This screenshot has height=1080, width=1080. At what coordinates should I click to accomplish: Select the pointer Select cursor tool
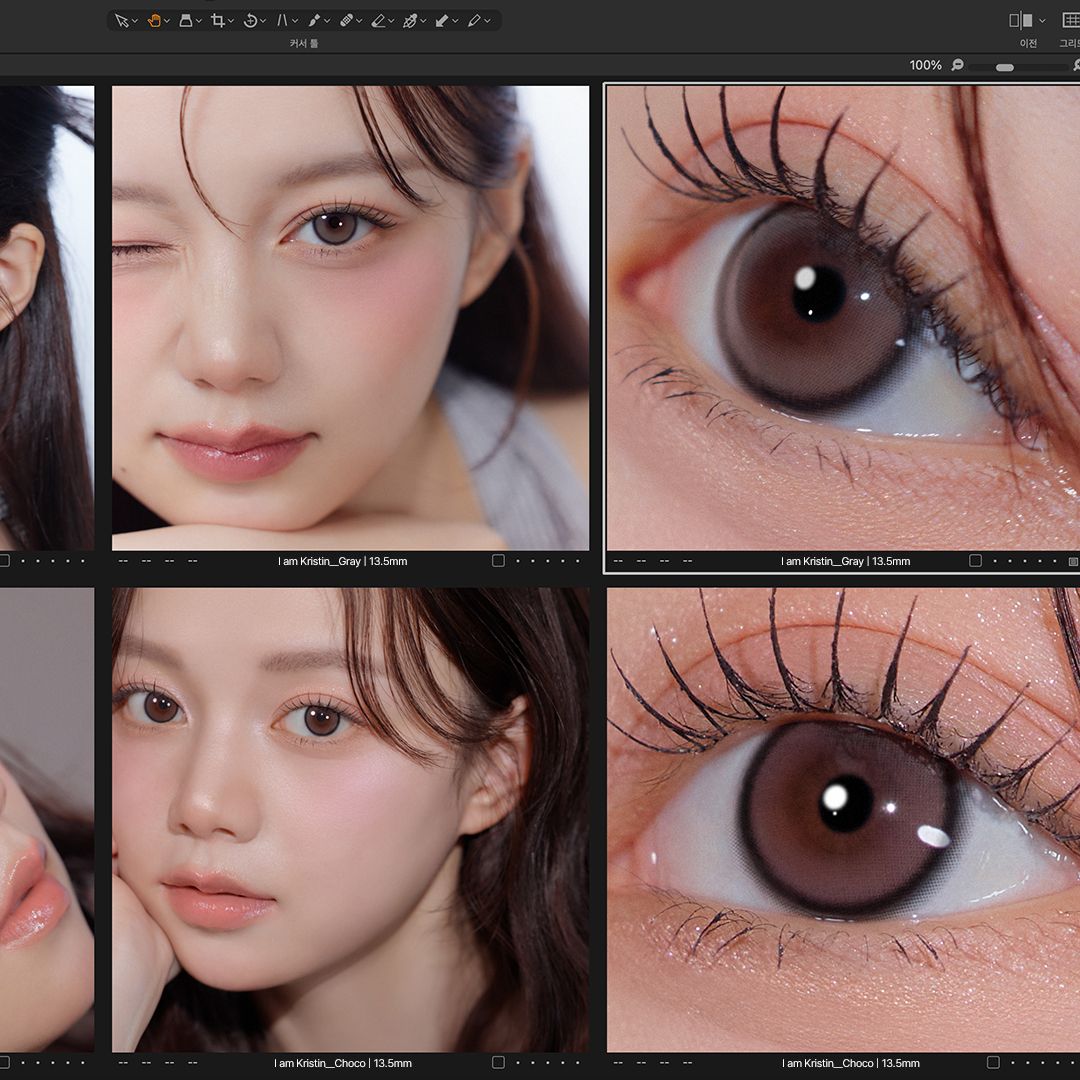[121, 21]
